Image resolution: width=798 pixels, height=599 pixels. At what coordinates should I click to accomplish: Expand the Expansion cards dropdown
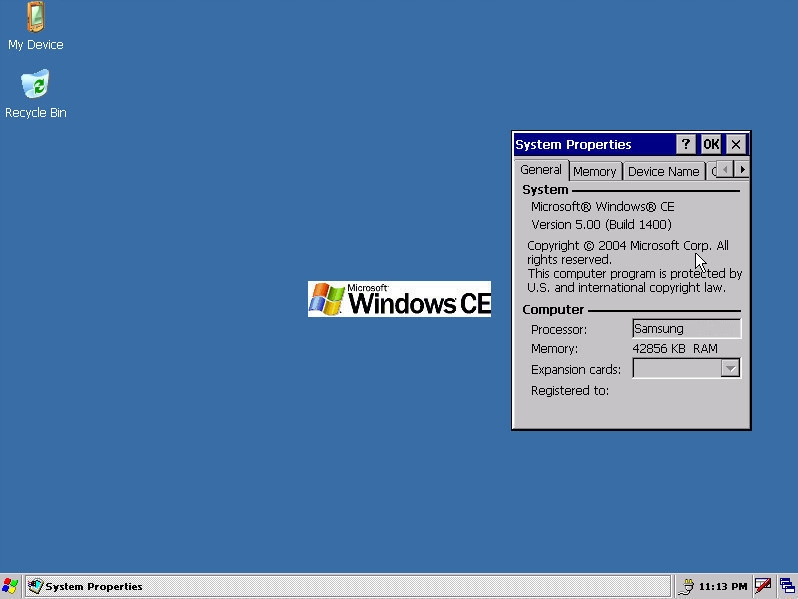click(x=730, y=368)
